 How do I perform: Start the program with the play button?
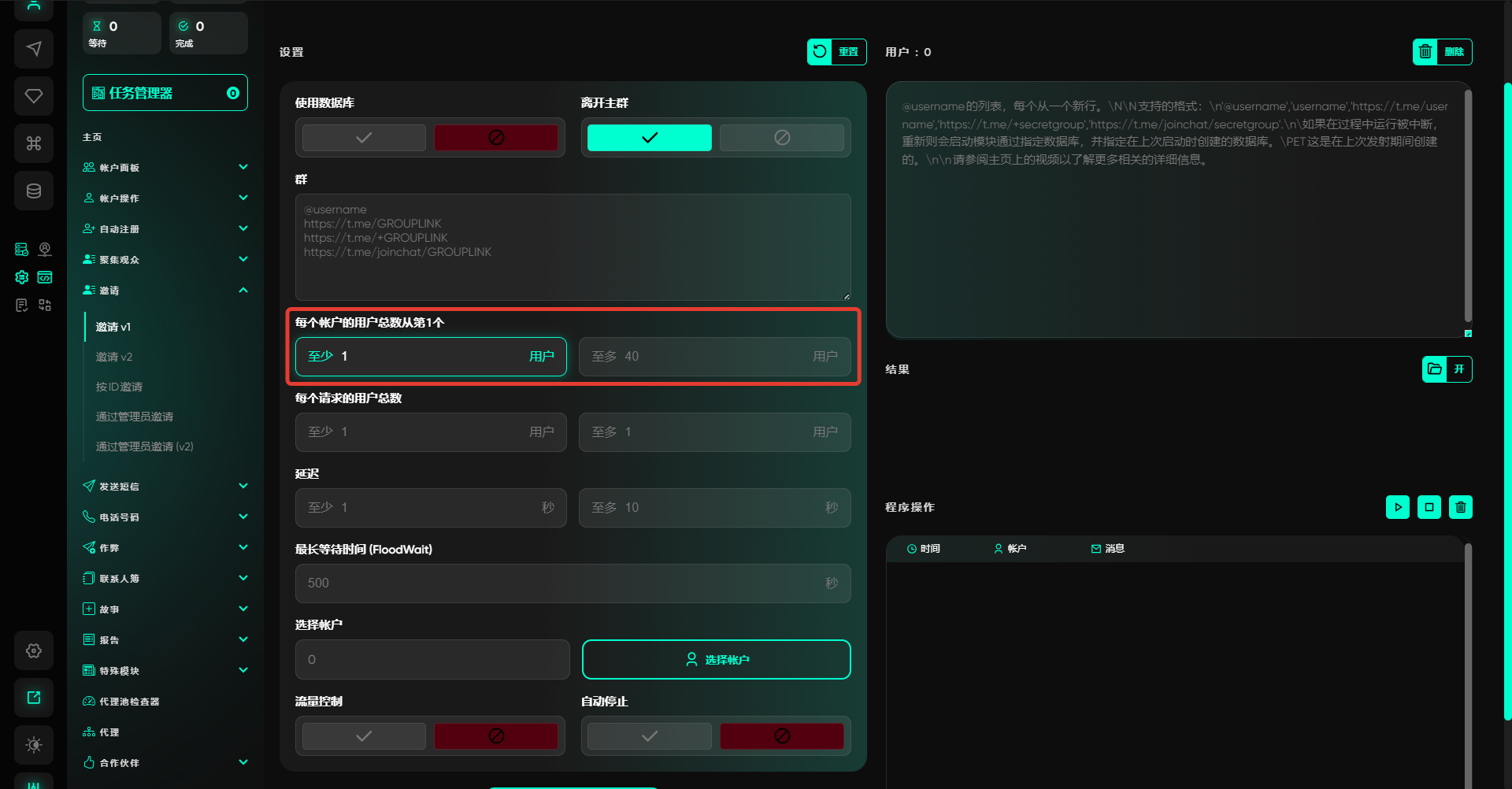click(1397, 507)
